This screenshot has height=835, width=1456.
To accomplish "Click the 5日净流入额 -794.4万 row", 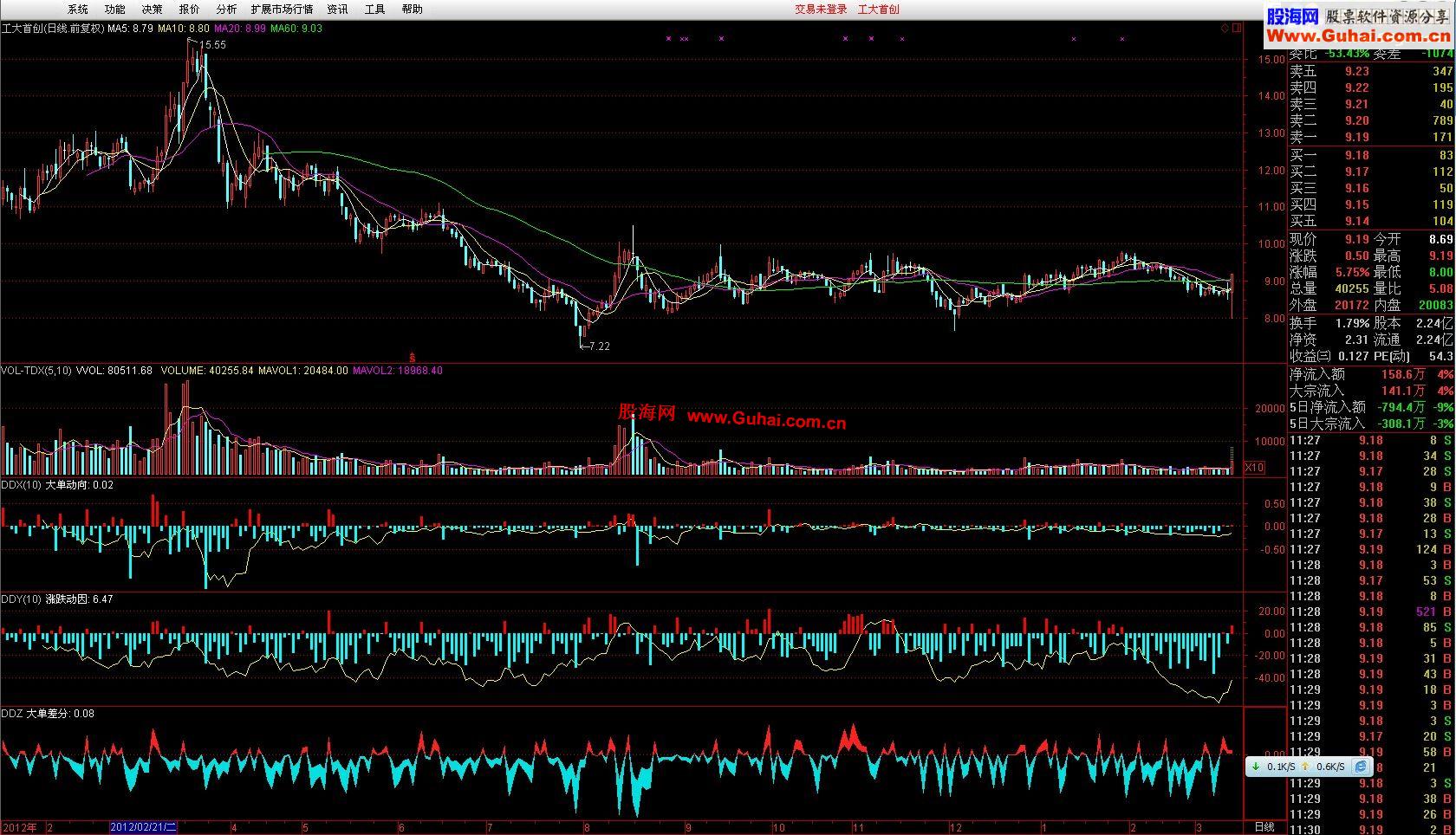I will [x=1371, y=407].
